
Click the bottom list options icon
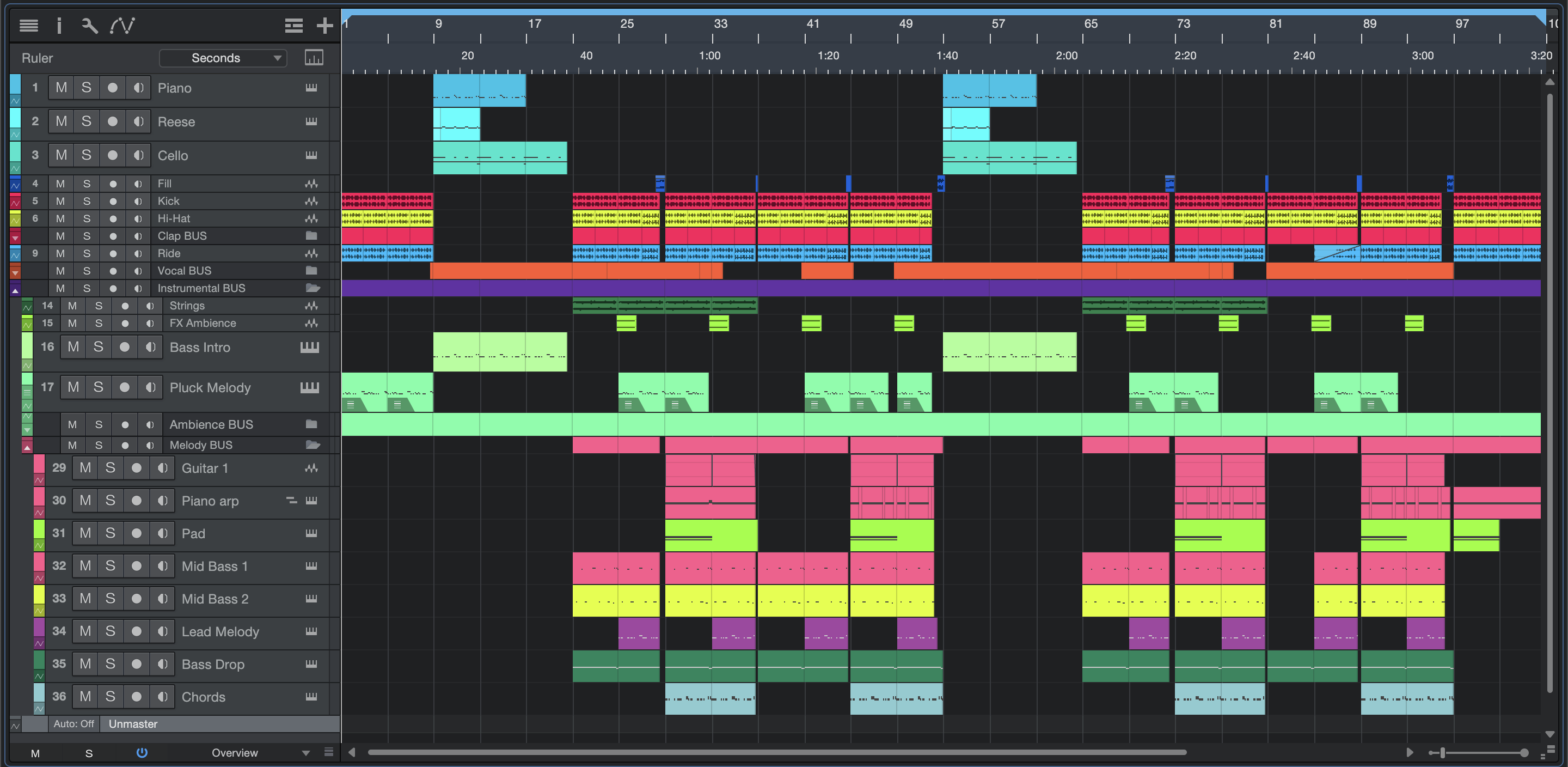point(329,752)
